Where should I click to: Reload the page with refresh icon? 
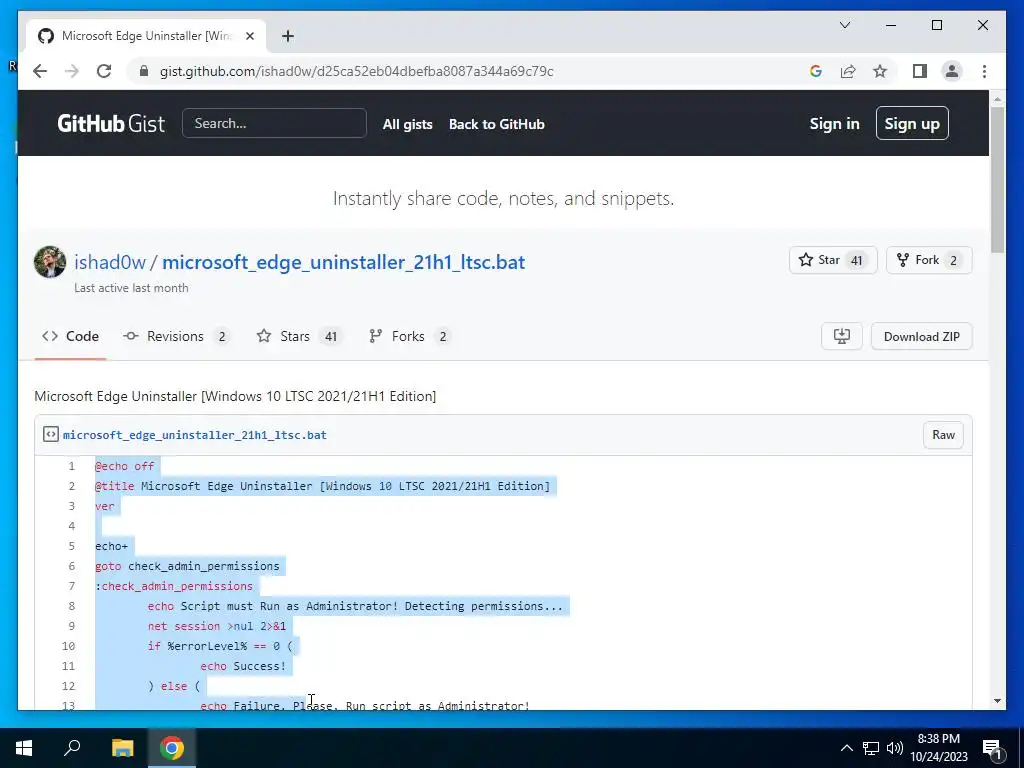[104, 71]
